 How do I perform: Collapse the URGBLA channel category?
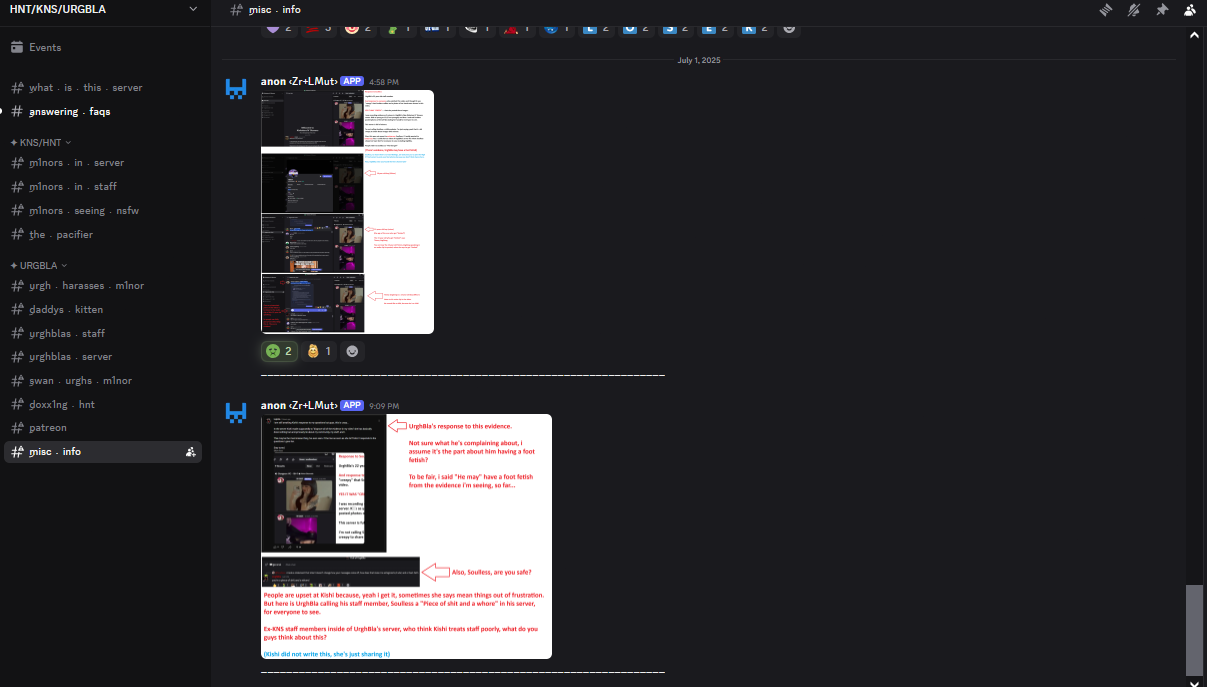38,265
